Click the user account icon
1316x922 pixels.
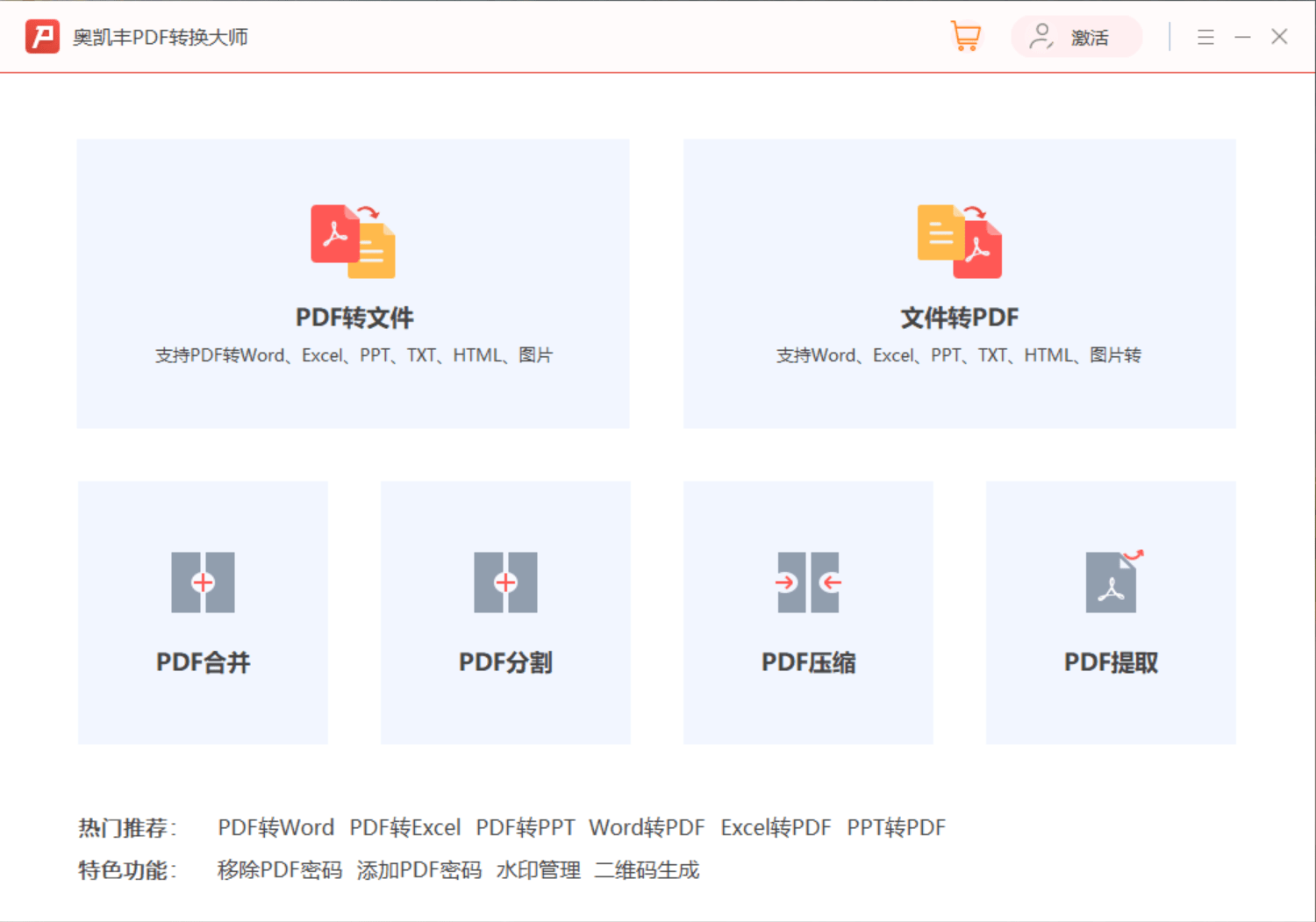point(1041,37)
